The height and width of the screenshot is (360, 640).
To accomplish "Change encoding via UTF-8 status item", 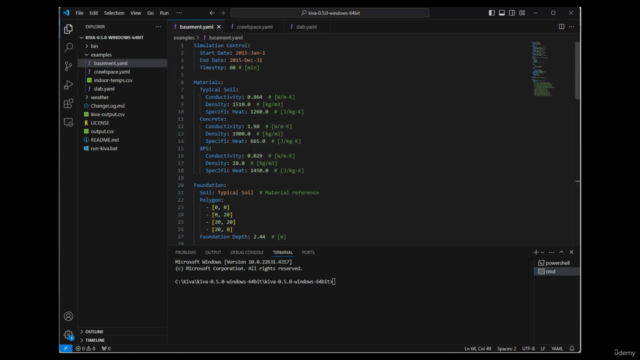I will click(528, 349).
